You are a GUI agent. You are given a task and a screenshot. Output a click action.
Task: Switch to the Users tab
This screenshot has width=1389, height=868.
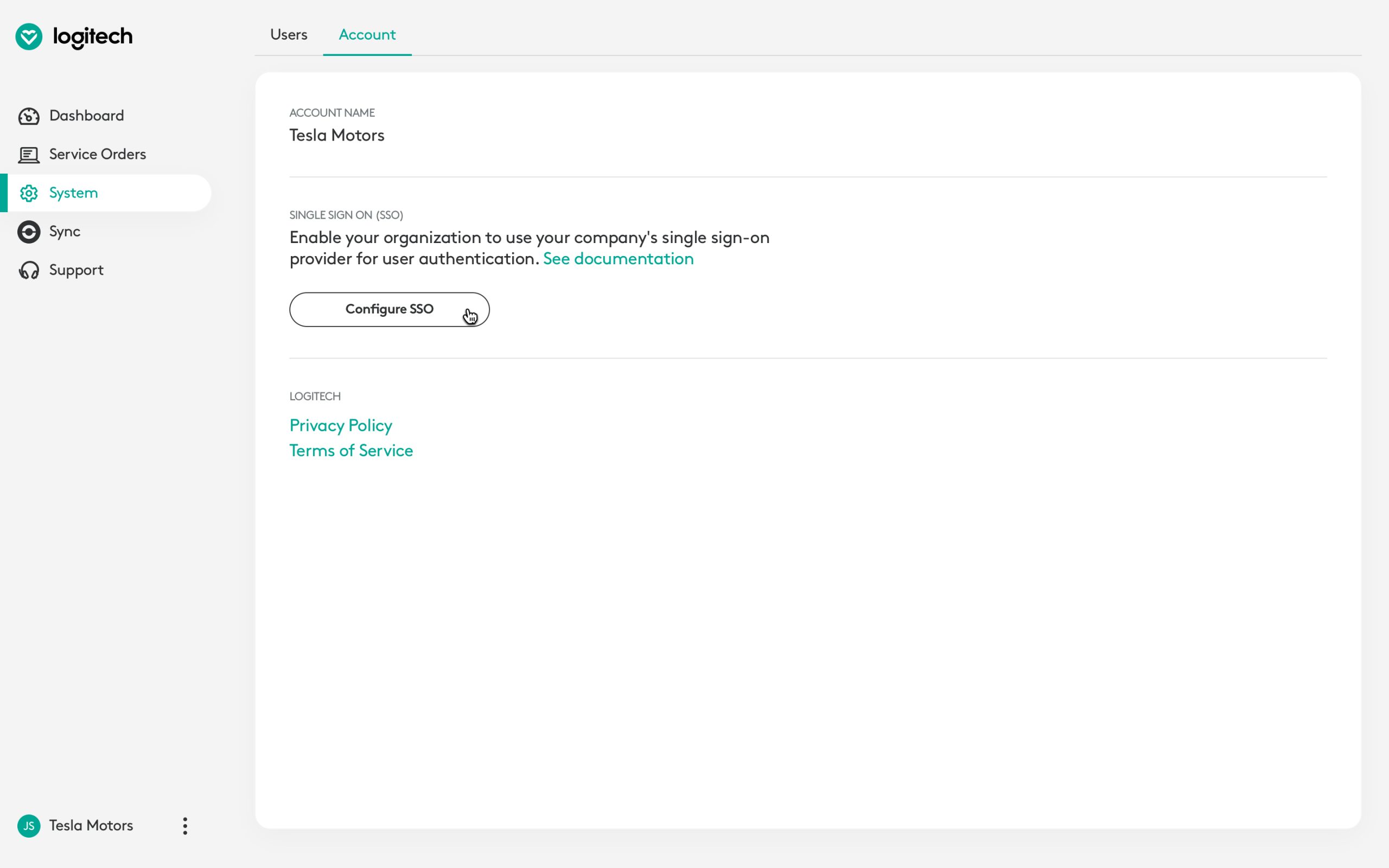pos(289,34)
